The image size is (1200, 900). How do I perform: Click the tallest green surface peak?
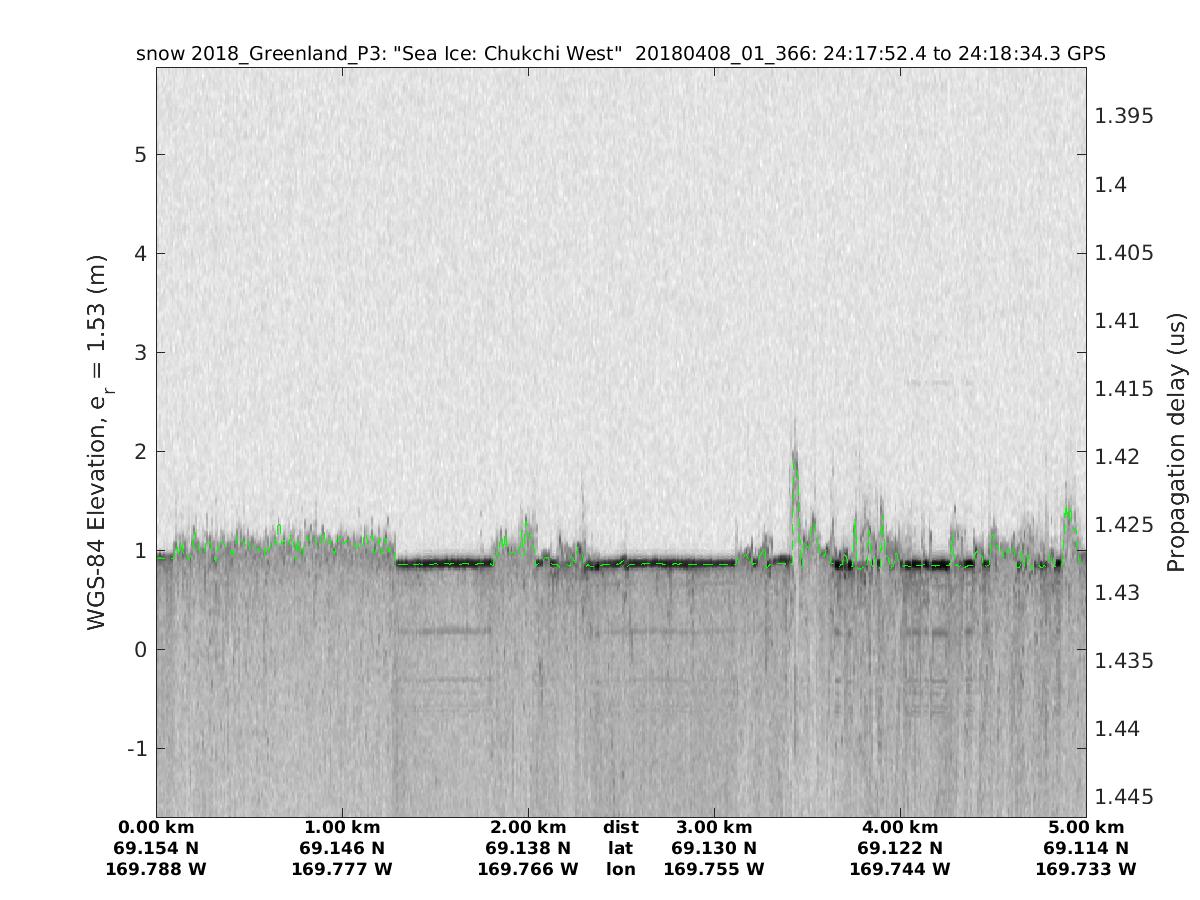794,455
